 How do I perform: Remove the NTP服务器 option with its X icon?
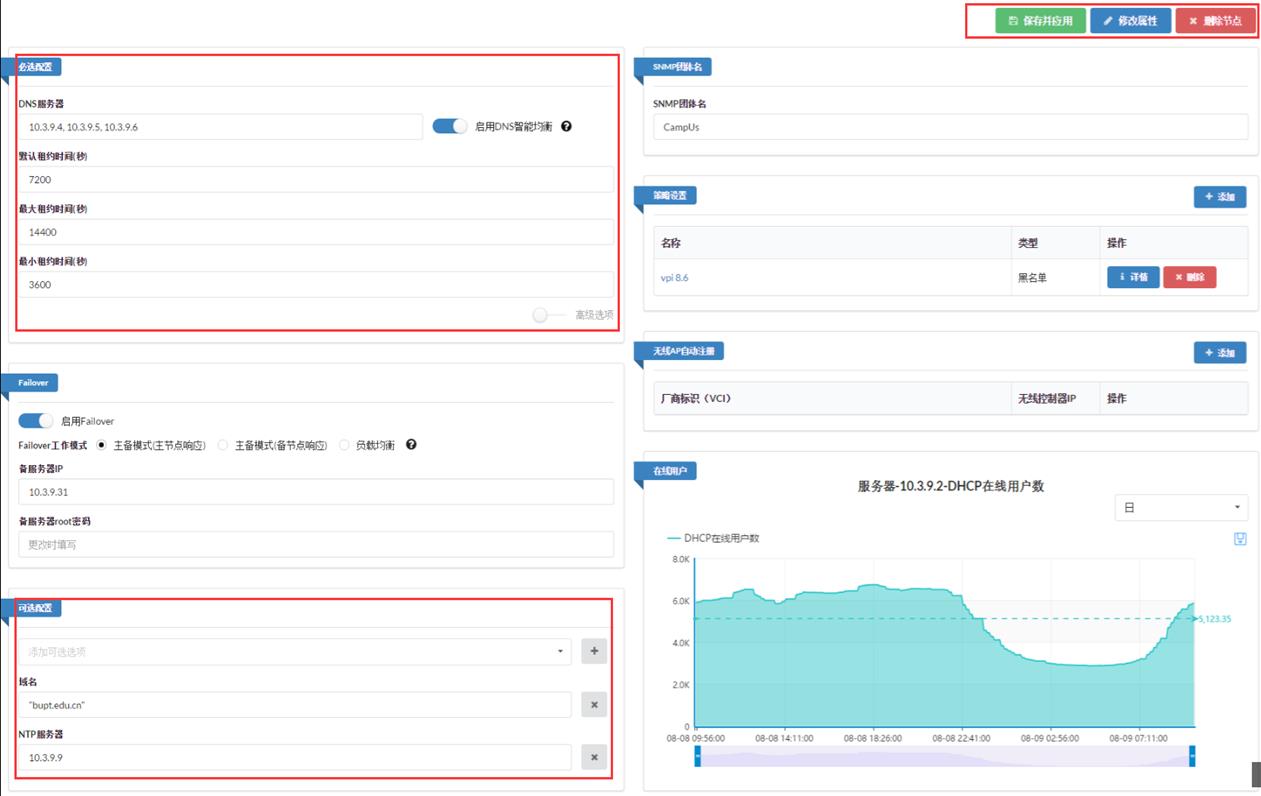coord(594,758)
